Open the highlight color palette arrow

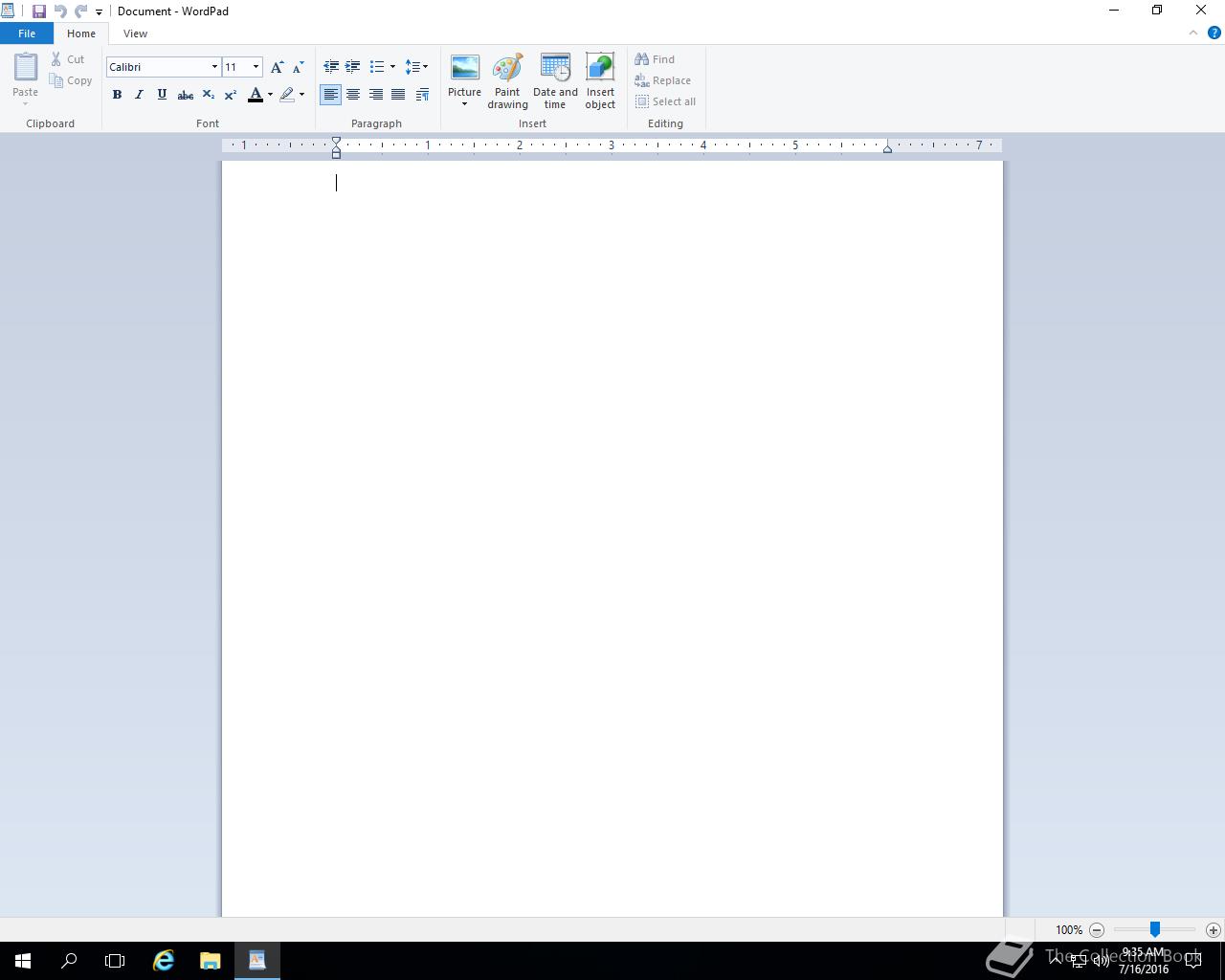pyautogui.click(x=301, y=95)
